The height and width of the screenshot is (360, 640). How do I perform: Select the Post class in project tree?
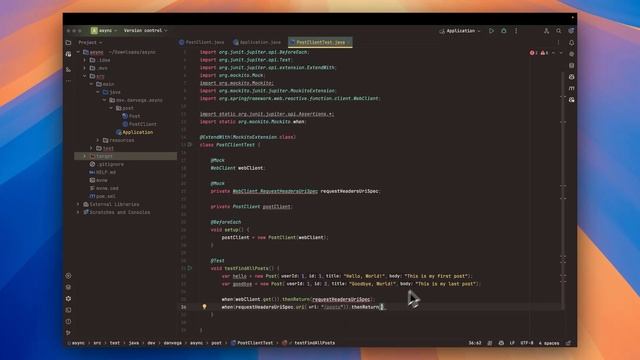[x=131, y=116]
